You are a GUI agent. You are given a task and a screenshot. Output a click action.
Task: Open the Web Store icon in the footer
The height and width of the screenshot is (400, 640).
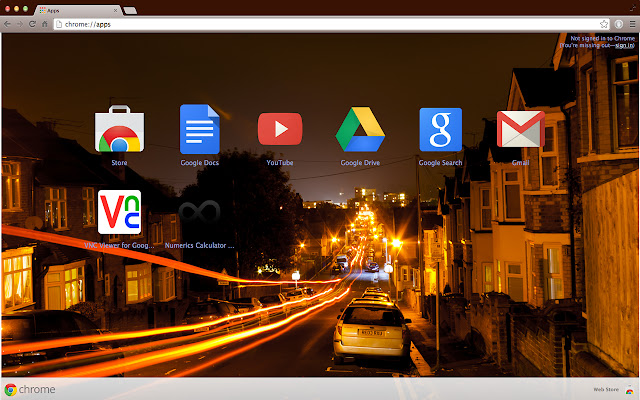tap(629, 390)
